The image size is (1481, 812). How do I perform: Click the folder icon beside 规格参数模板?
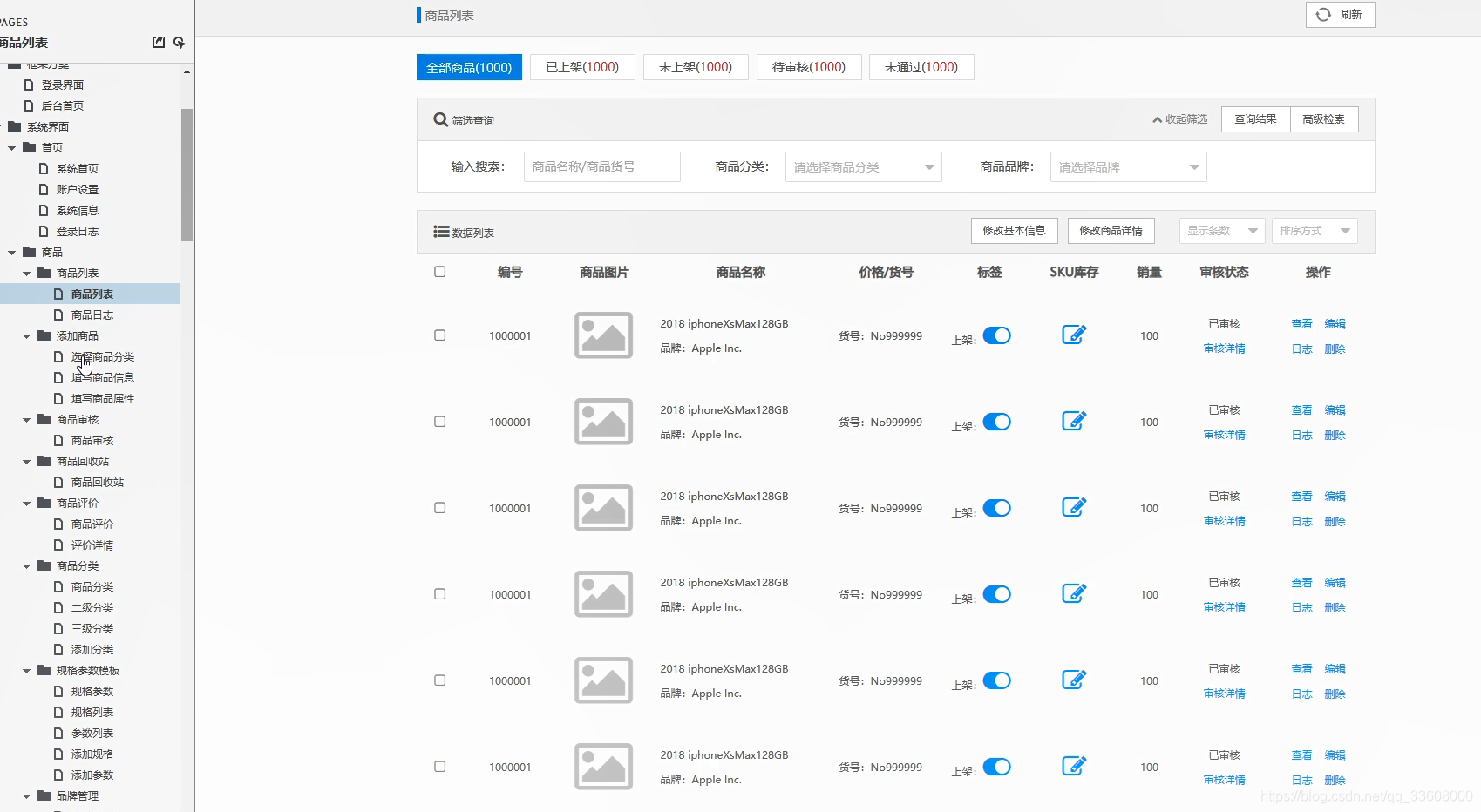click(x=44, y=670)
